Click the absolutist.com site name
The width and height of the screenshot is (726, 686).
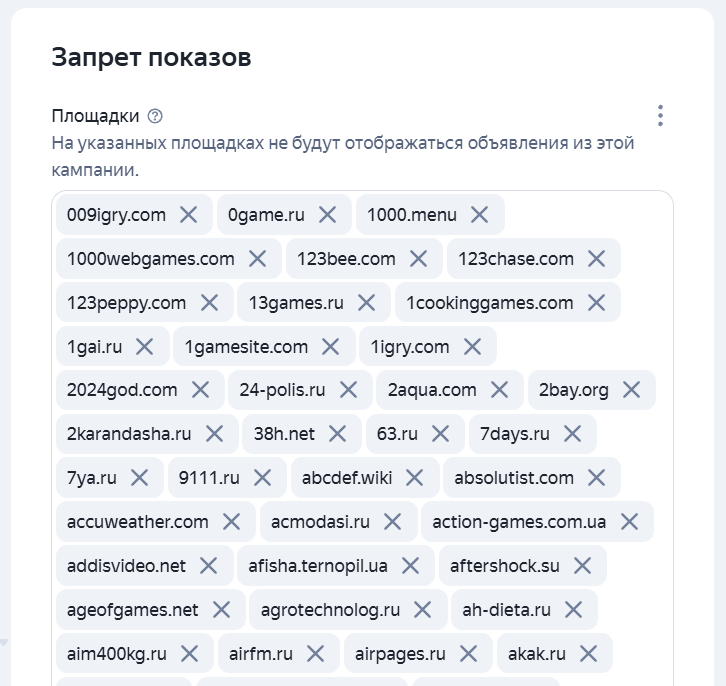coord(514,478)
